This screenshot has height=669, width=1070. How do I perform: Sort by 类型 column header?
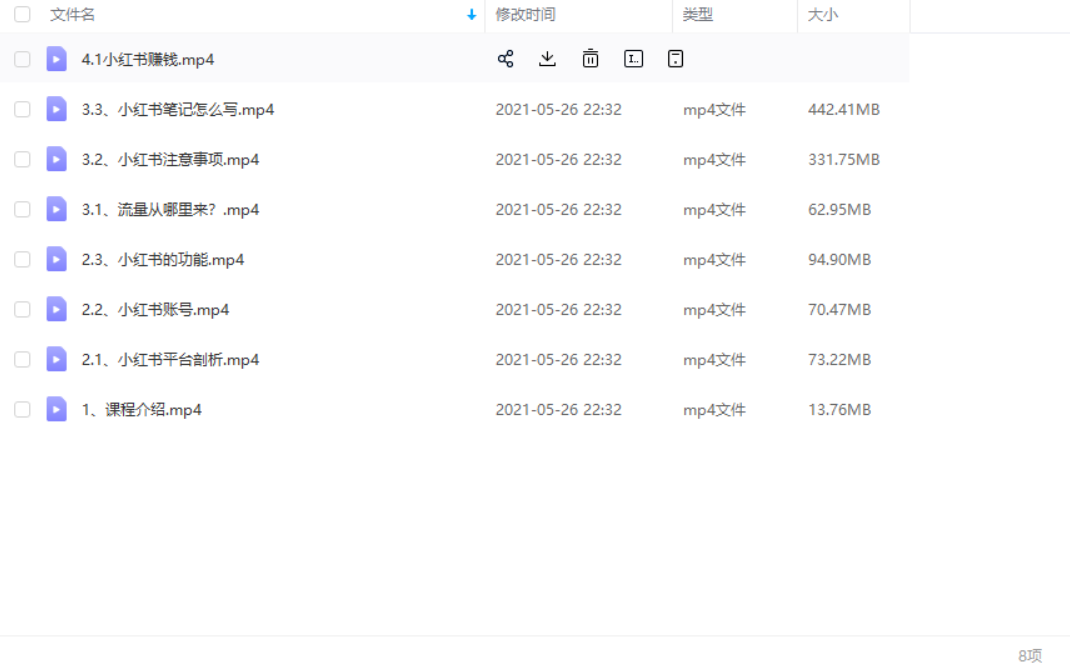697,14
